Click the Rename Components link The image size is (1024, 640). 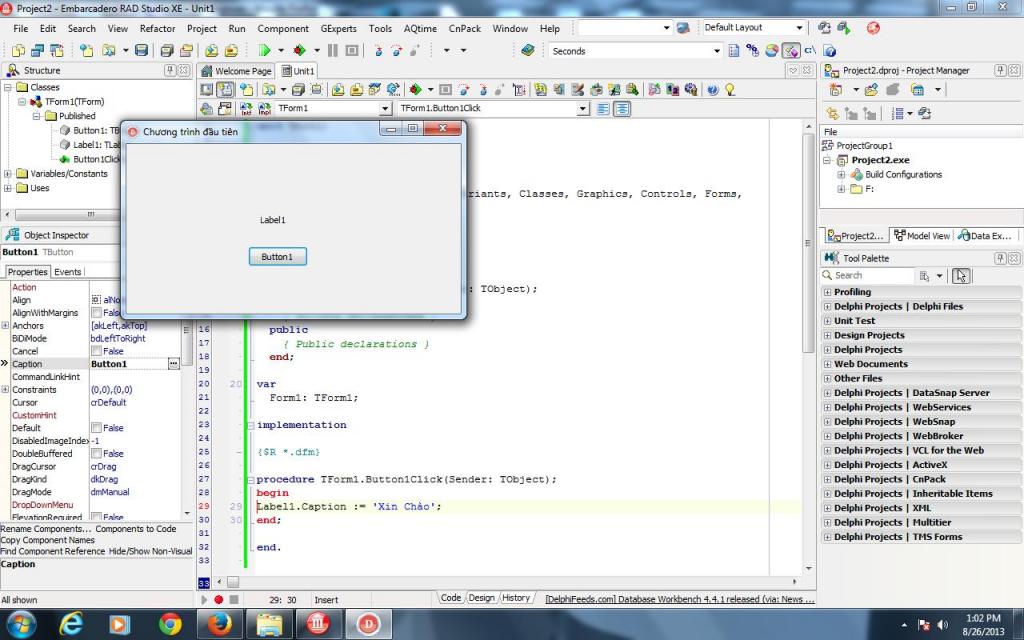(45, 529)
